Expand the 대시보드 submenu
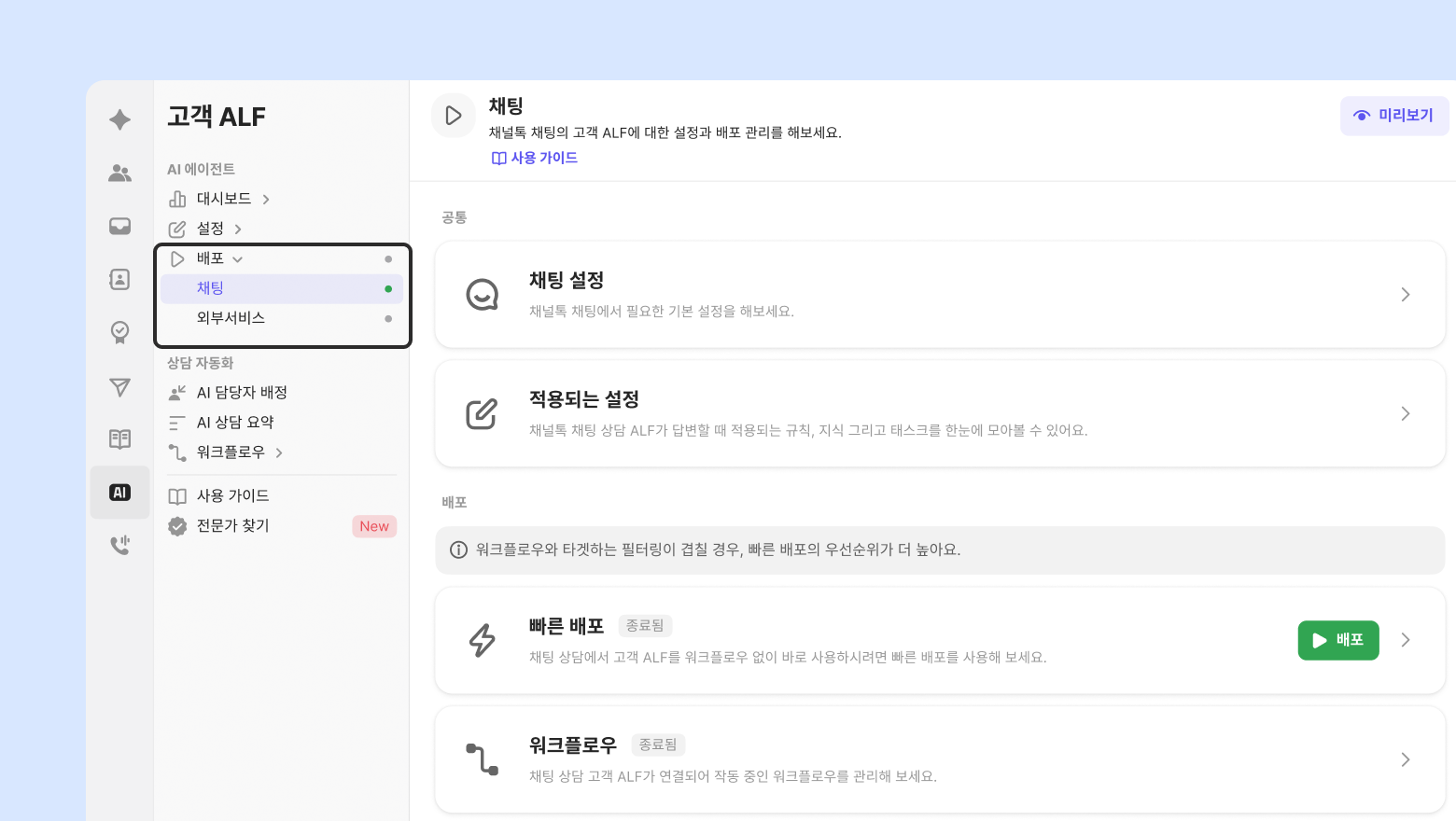Image resolution: width=1456 pixels, height=821 pixels. (266, 200)
